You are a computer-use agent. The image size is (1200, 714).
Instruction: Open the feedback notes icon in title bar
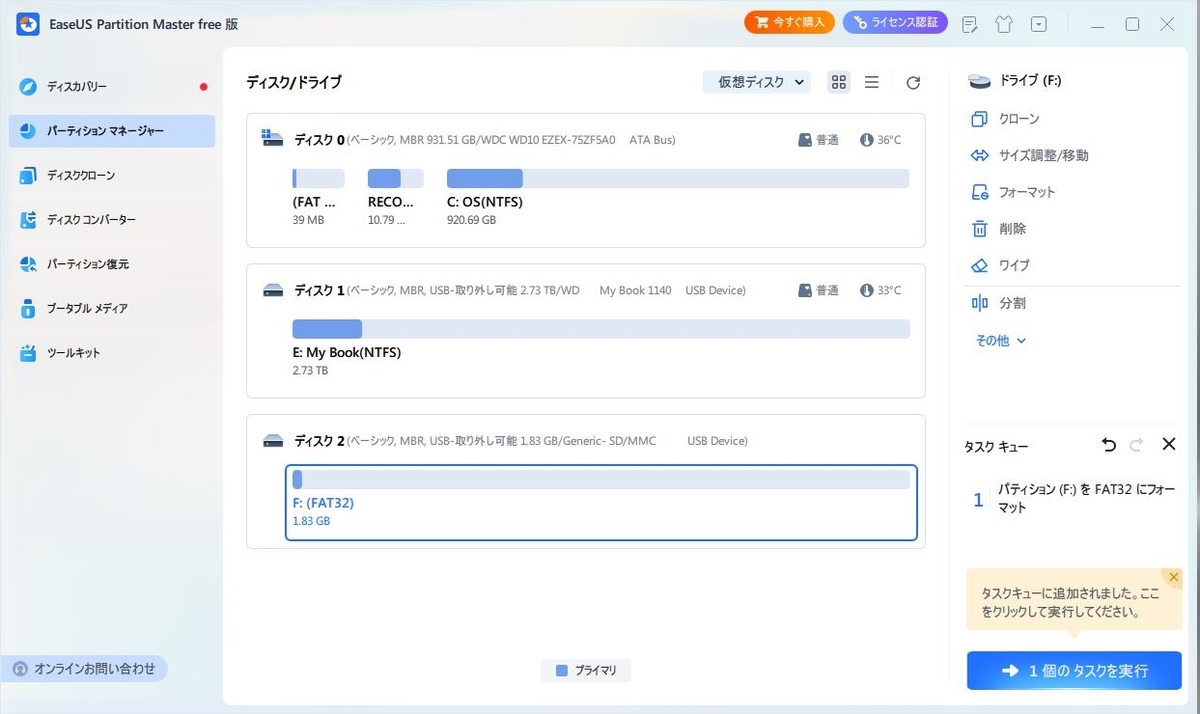click(x=969, y=24)
